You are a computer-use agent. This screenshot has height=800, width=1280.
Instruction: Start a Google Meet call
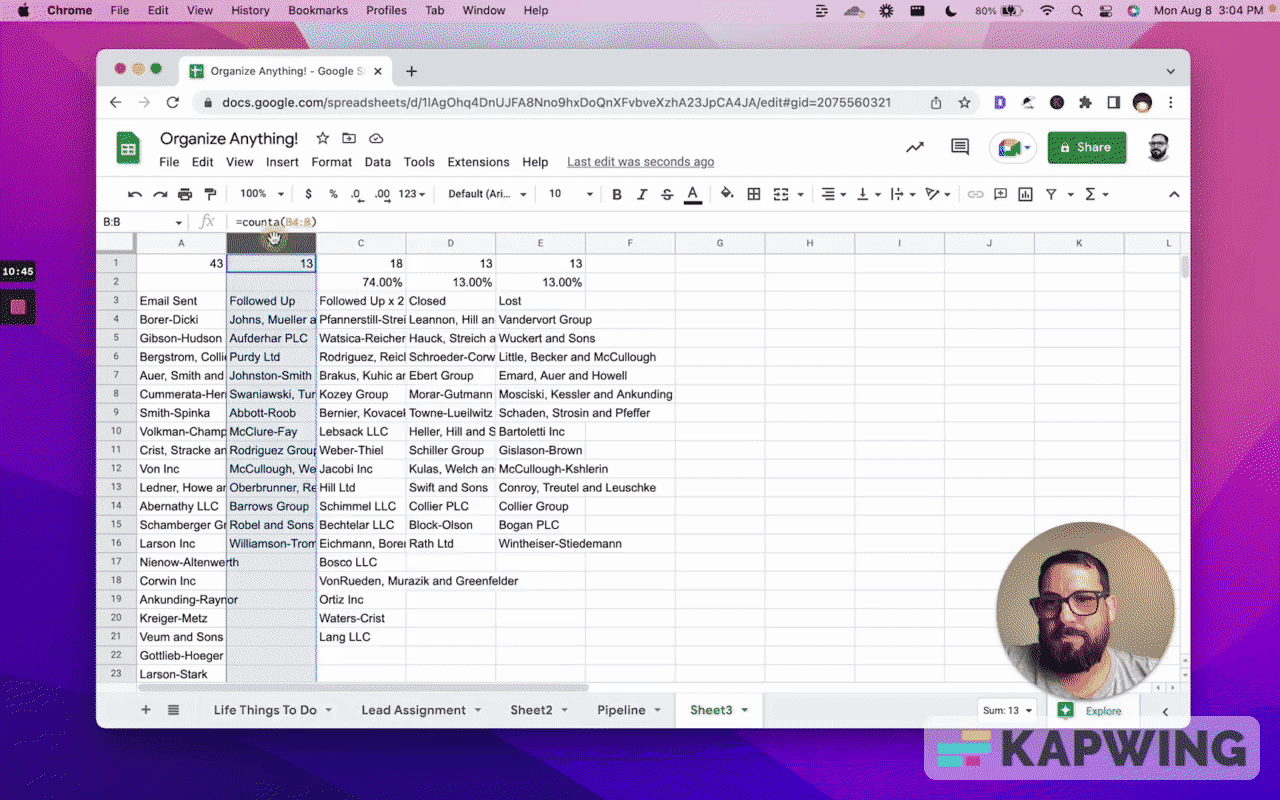point(1012,148)
